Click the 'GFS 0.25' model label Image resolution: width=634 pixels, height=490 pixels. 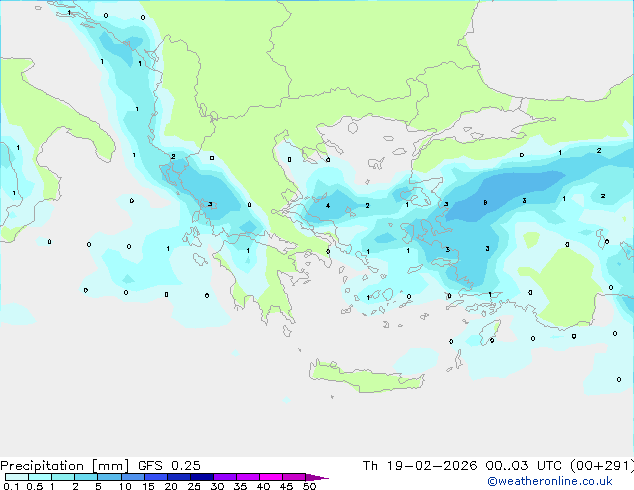pyautogui.click(x=169, y=466)
